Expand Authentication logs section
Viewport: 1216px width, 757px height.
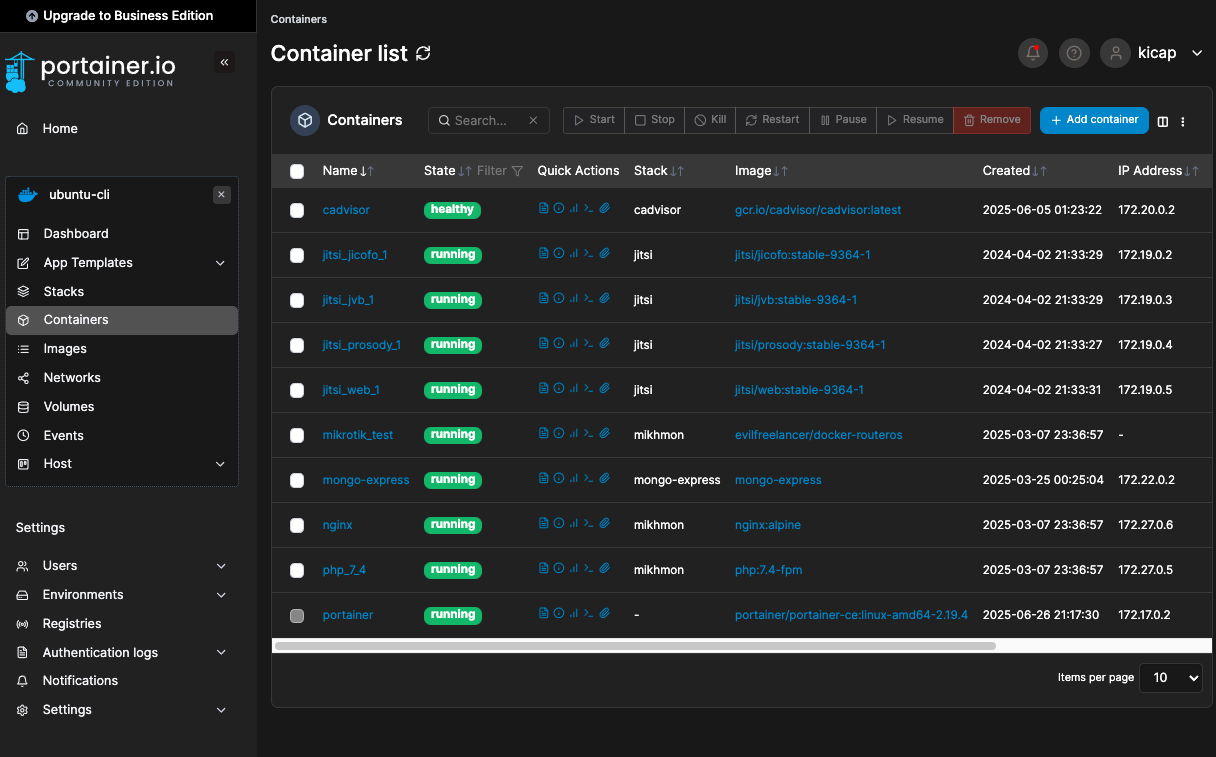(221, 653)
